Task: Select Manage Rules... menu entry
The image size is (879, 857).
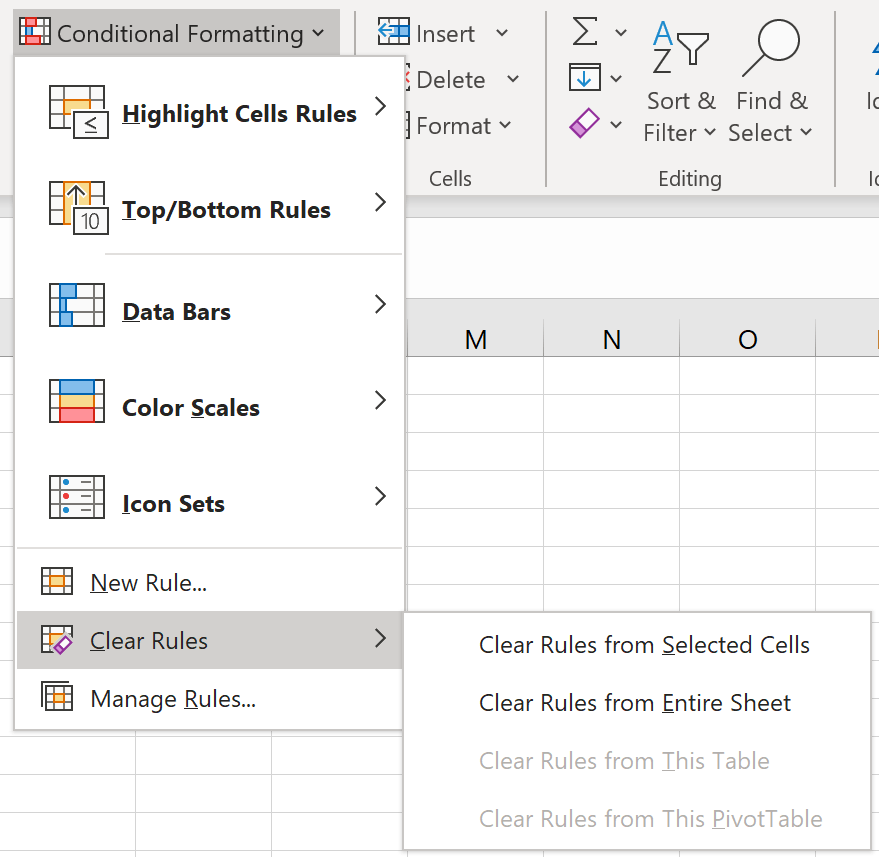Action: click(x=172, y=699)
